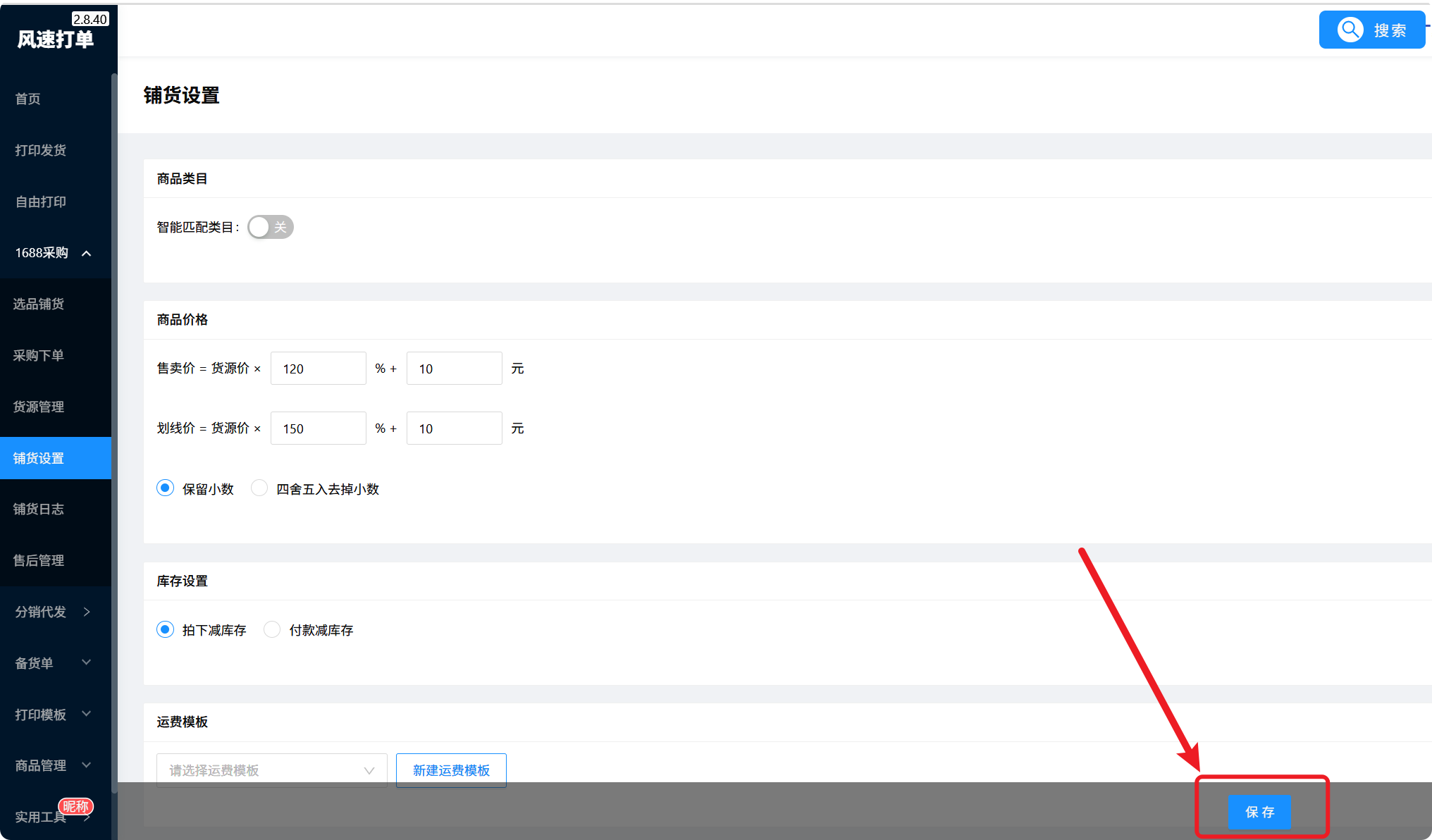
Task: Toggle the 智能匹配类目 switch
Action: [271, 227]
